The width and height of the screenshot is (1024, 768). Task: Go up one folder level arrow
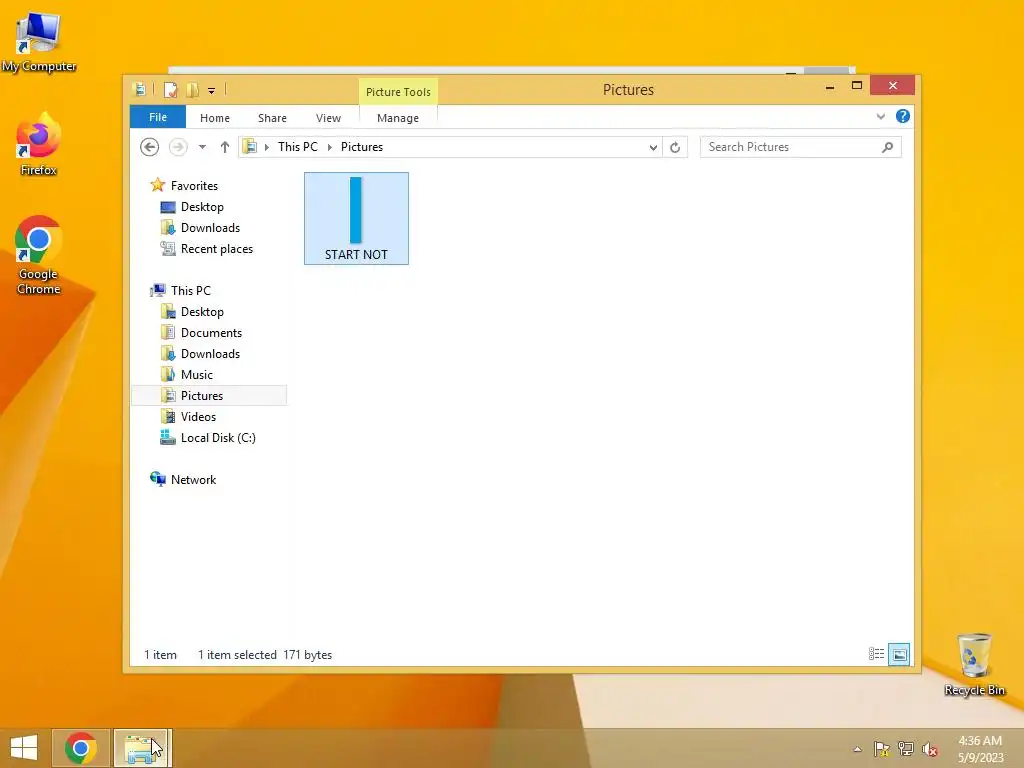(x=225, y=147)
